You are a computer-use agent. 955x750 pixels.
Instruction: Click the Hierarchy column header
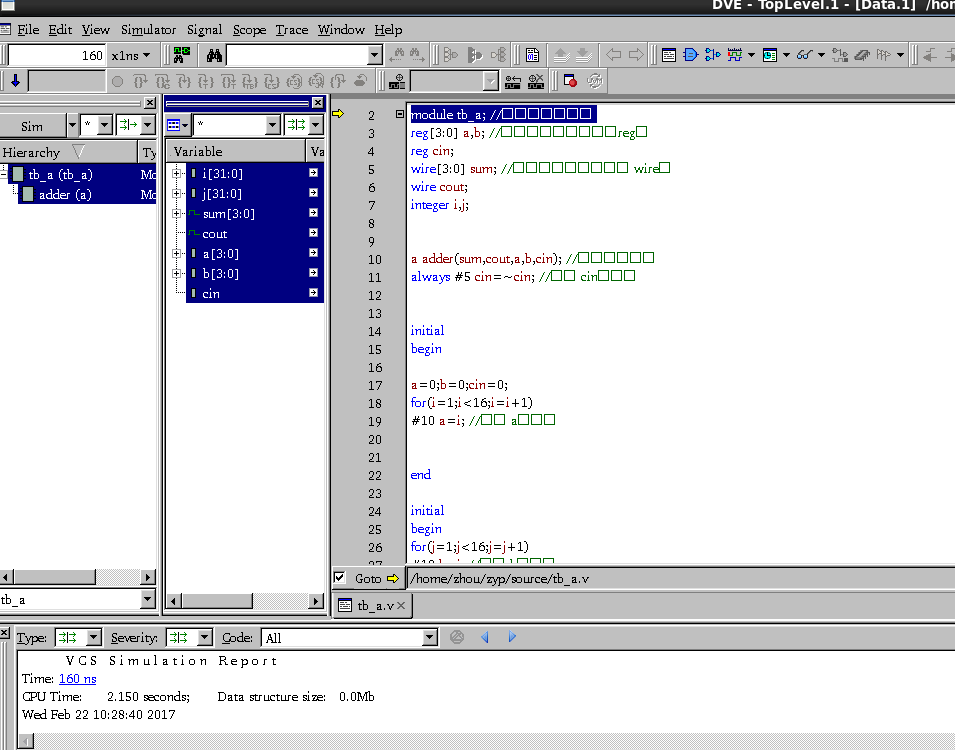click(68, 152)
